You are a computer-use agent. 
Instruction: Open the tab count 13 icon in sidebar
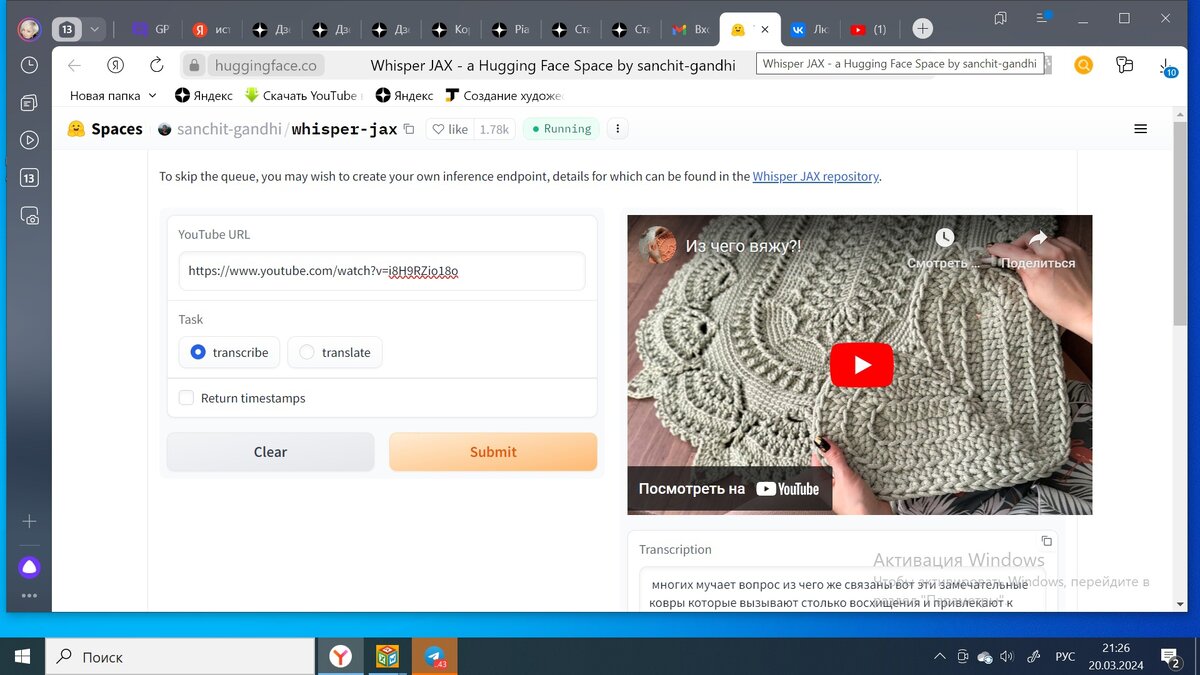tap(29, 178)
